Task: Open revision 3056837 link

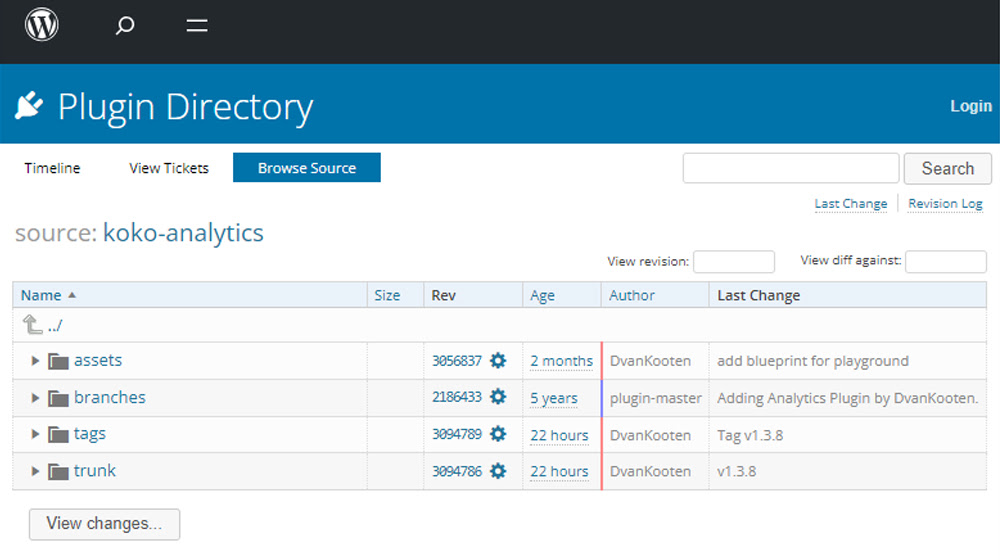Action: [457, 361]
